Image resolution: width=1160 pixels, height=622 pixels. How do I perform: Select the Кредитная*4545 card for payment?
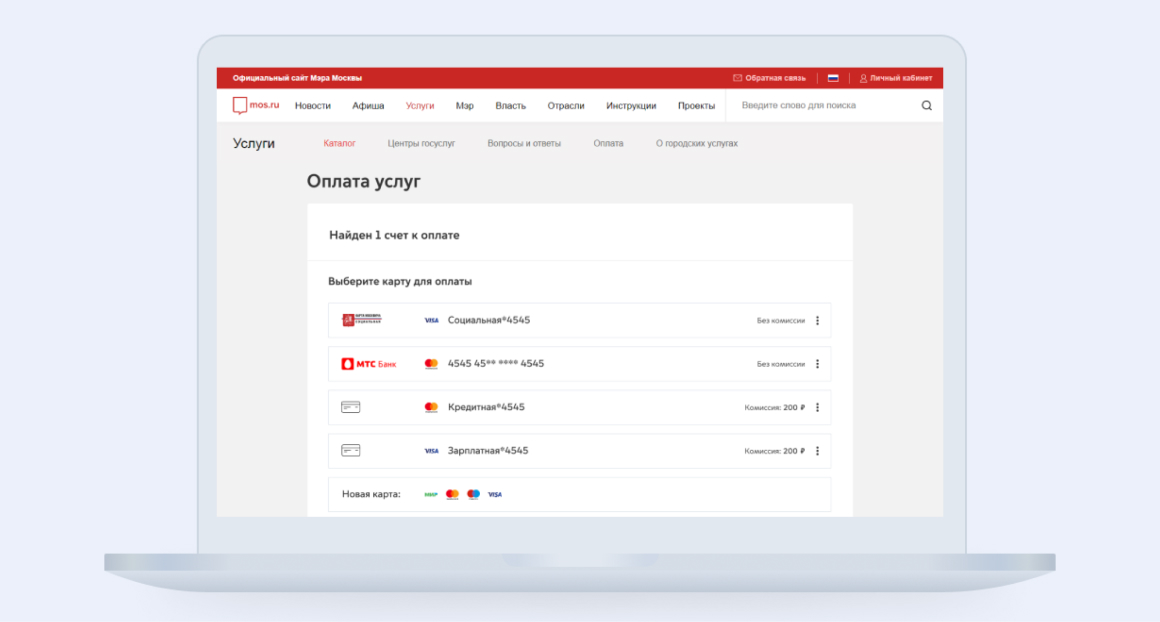tap(486, 408)
